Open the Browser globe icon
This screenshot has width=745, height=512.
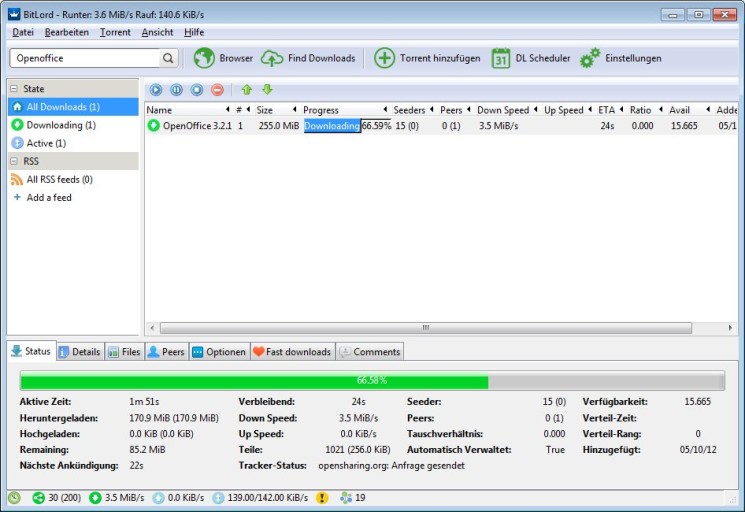(204, 58)
